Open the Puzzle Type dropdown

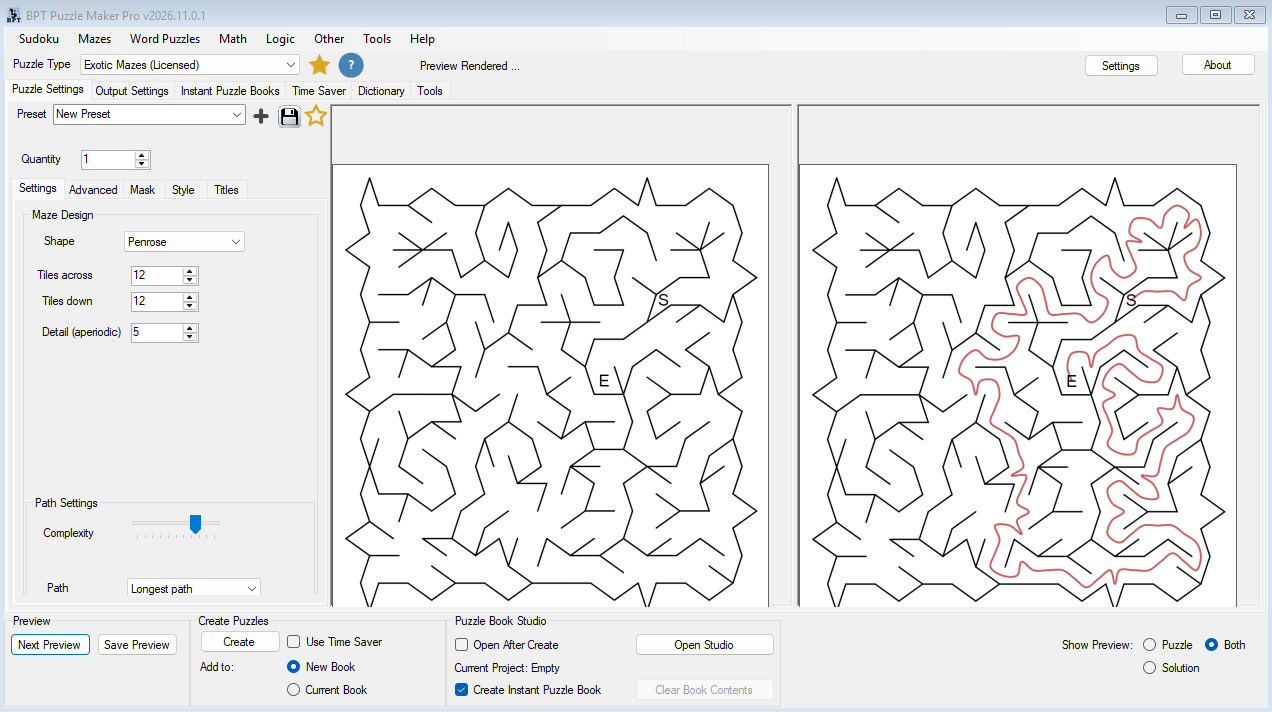[190, 65]
